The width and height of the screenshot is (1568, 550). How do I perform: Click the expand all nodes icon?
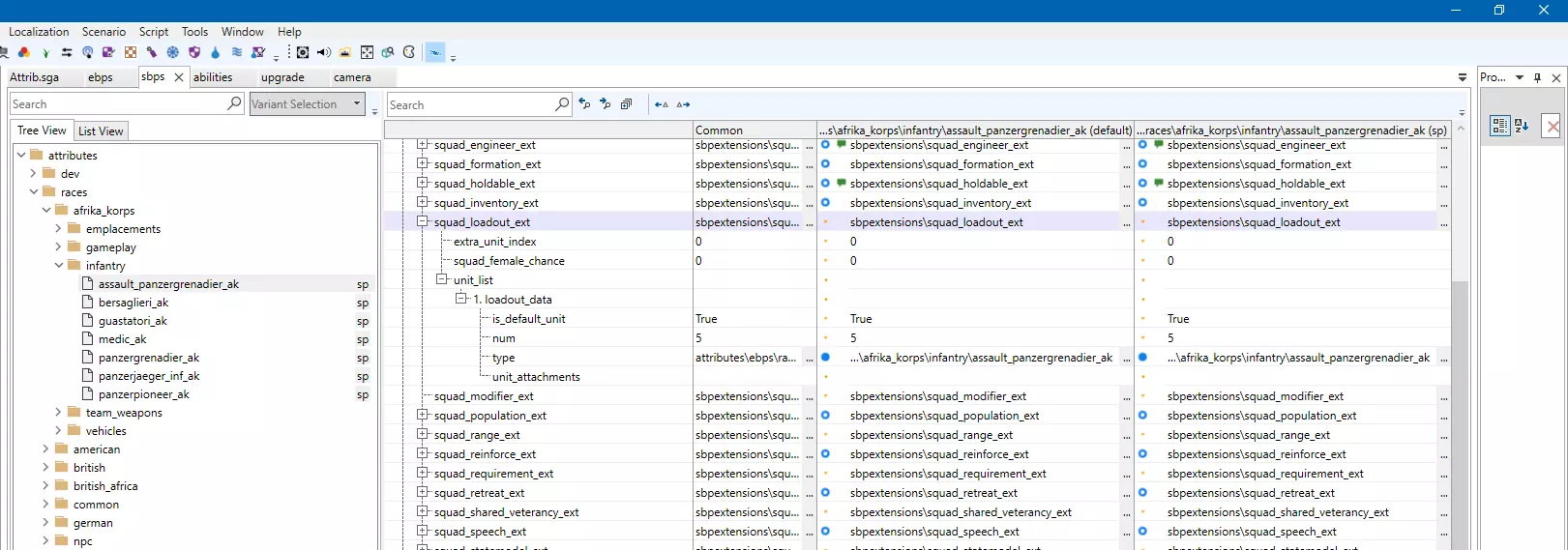[627, 104]
